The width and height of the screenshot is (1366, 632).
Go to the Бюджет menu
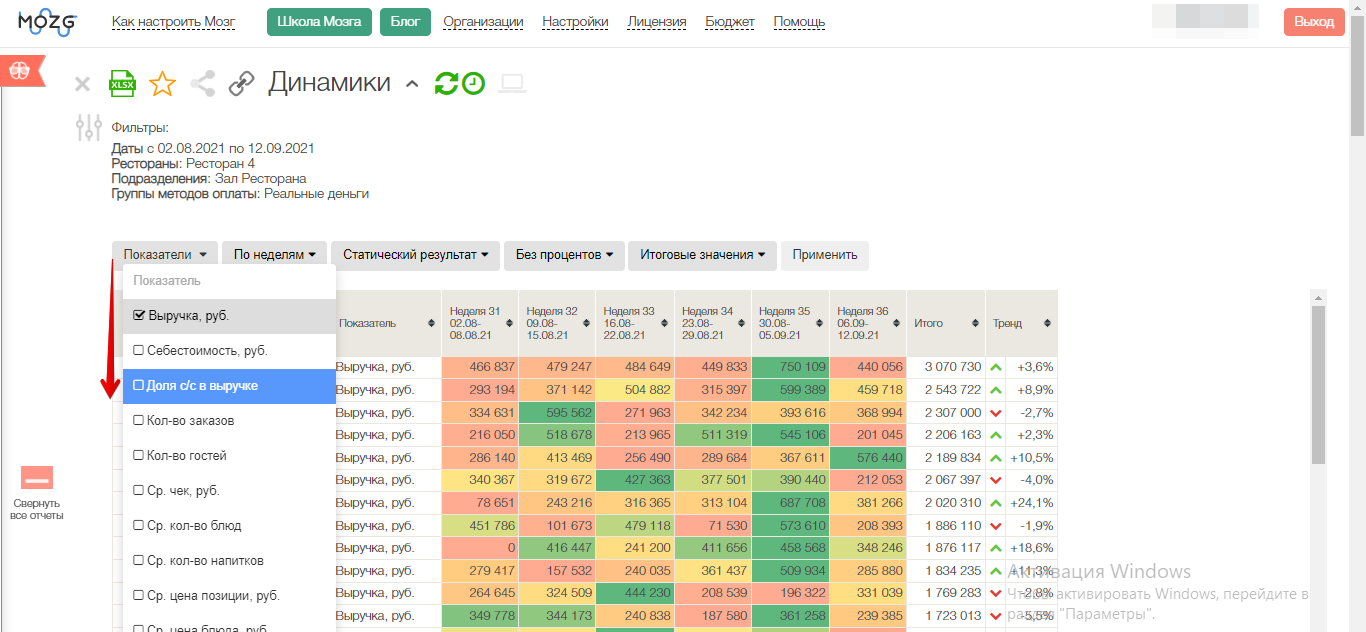point(730,22)
